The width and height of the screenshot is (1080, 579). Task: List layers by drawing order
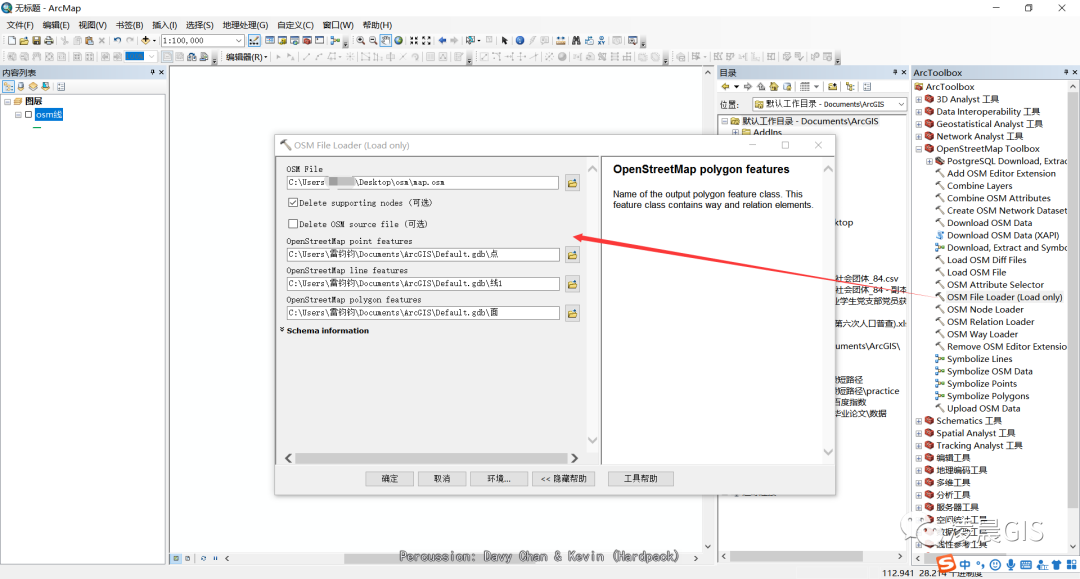(x=8, y=87)
